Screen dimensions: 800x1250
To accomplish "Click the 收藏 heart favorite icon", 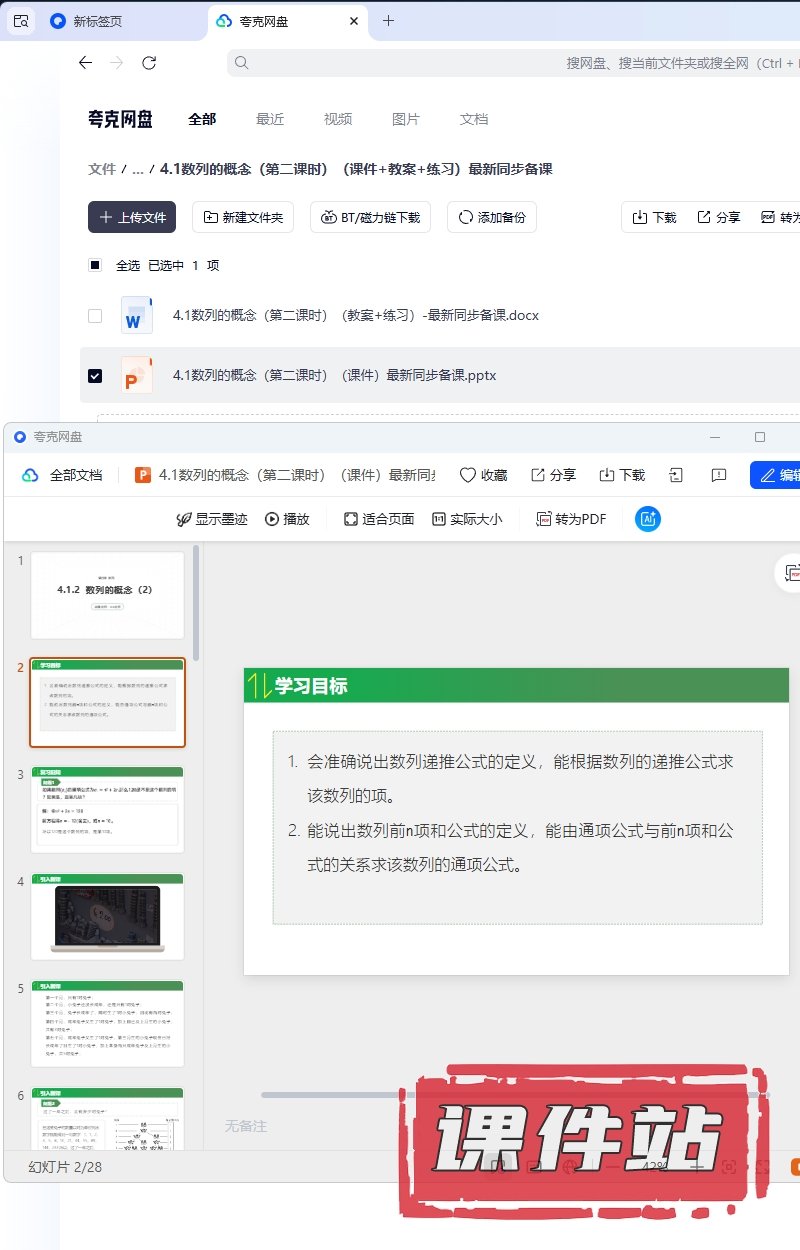I will pos(467,475).
